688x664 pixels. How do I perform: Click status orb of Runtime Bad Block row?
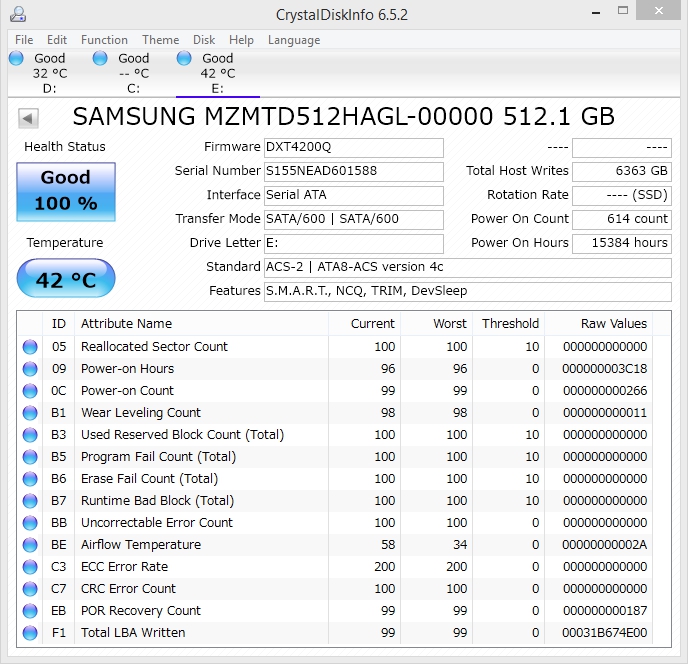pyautogui.click(x=30, y=501)
